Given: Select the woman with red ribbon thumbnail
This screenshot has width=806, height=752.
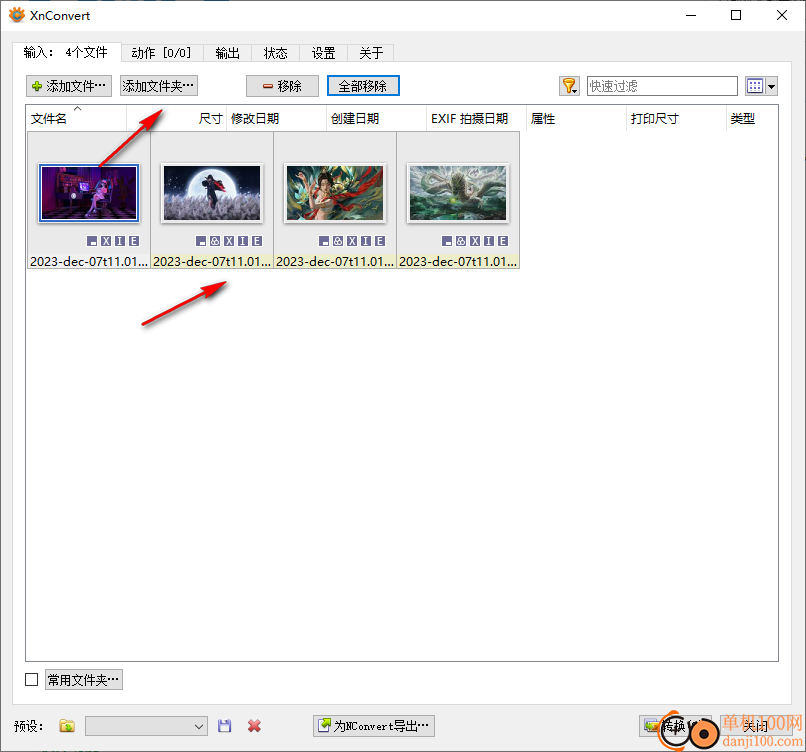Looking at the screenshot, I should point(335,193).
